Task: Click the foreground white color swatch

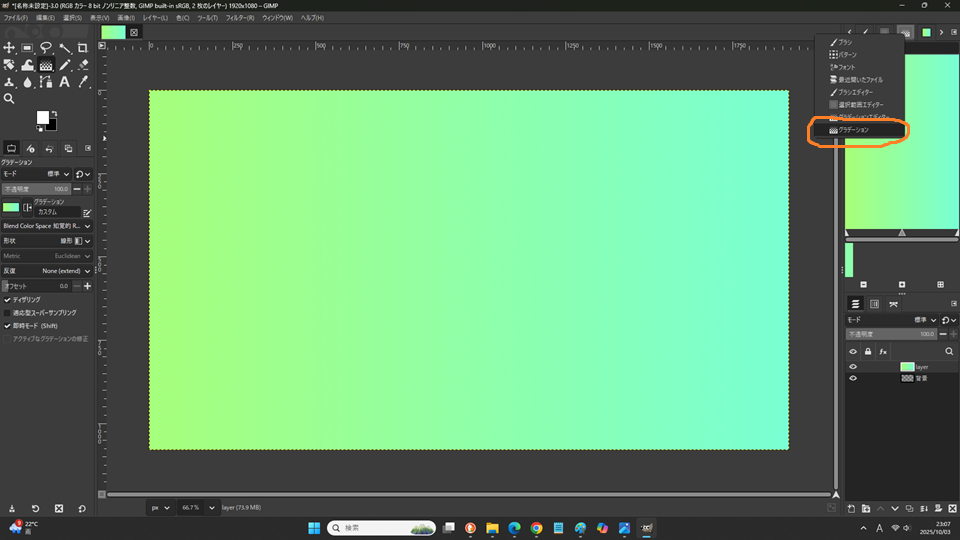Action: tap(43, 117)
